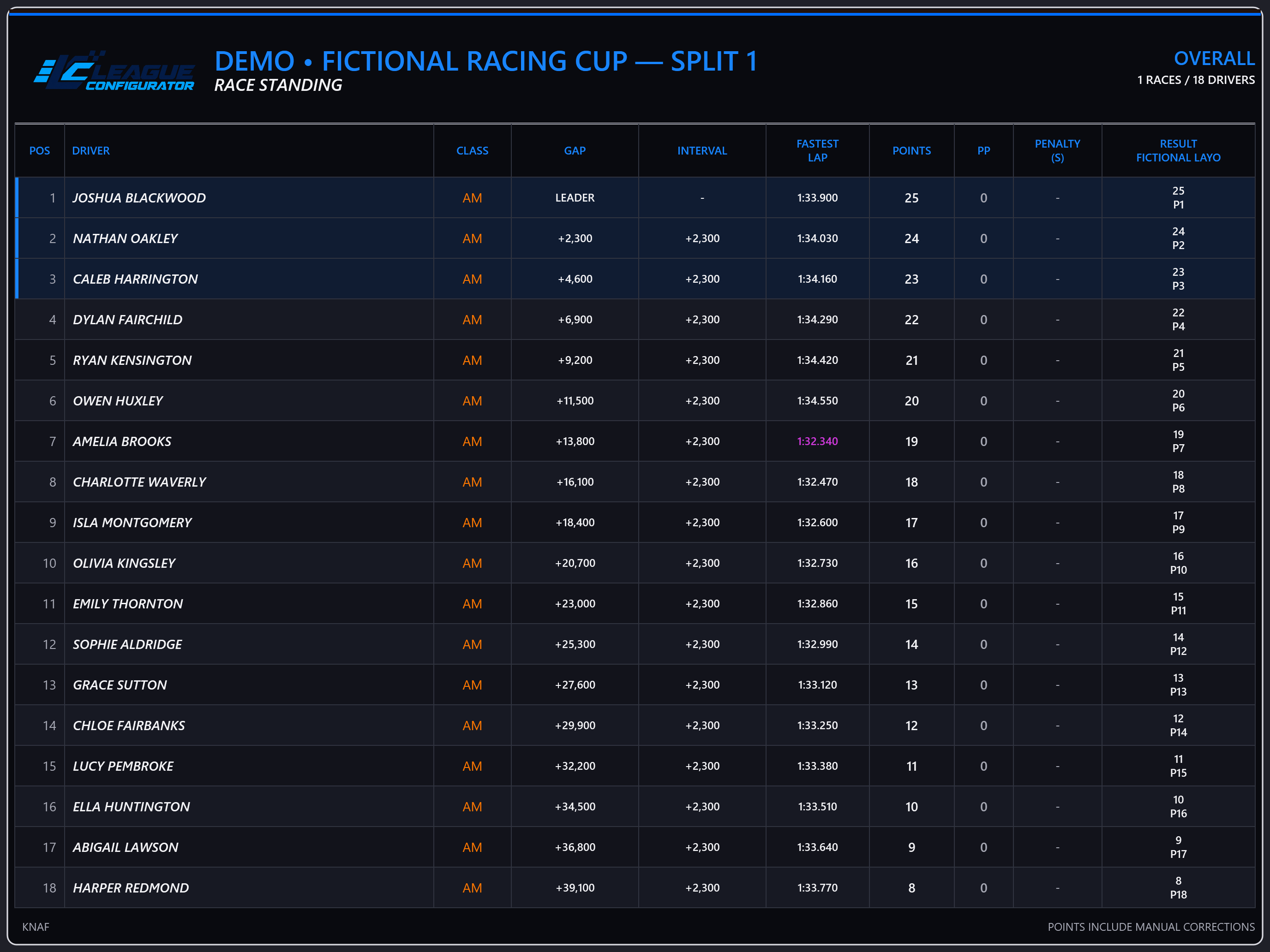Select driver GRACE SUTTON
The image size is (1270, 952).
120,685
